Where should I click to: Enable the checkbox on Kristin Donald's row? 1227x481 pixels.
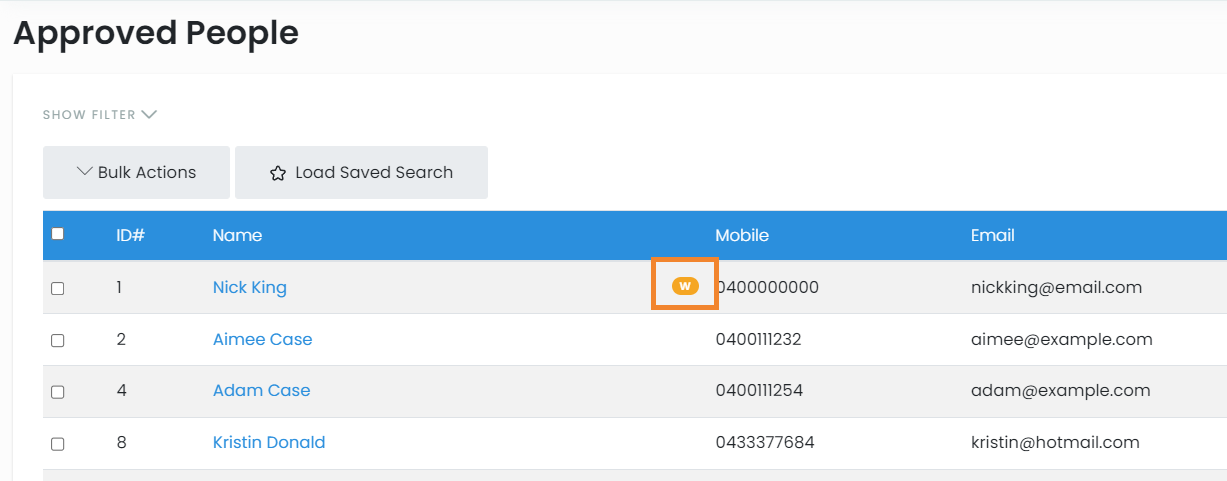(58, 444)
